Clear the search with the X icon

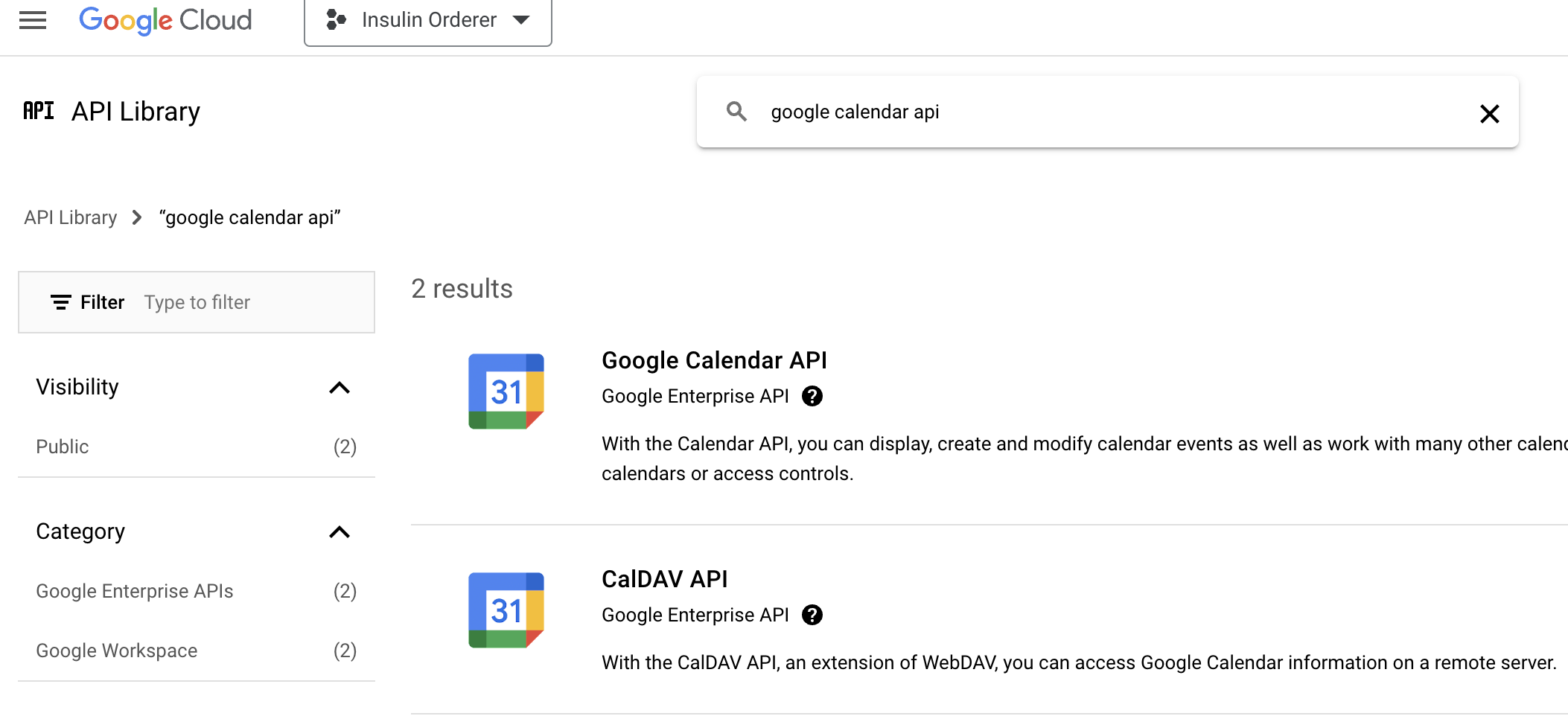click(x=1489, y=113)
